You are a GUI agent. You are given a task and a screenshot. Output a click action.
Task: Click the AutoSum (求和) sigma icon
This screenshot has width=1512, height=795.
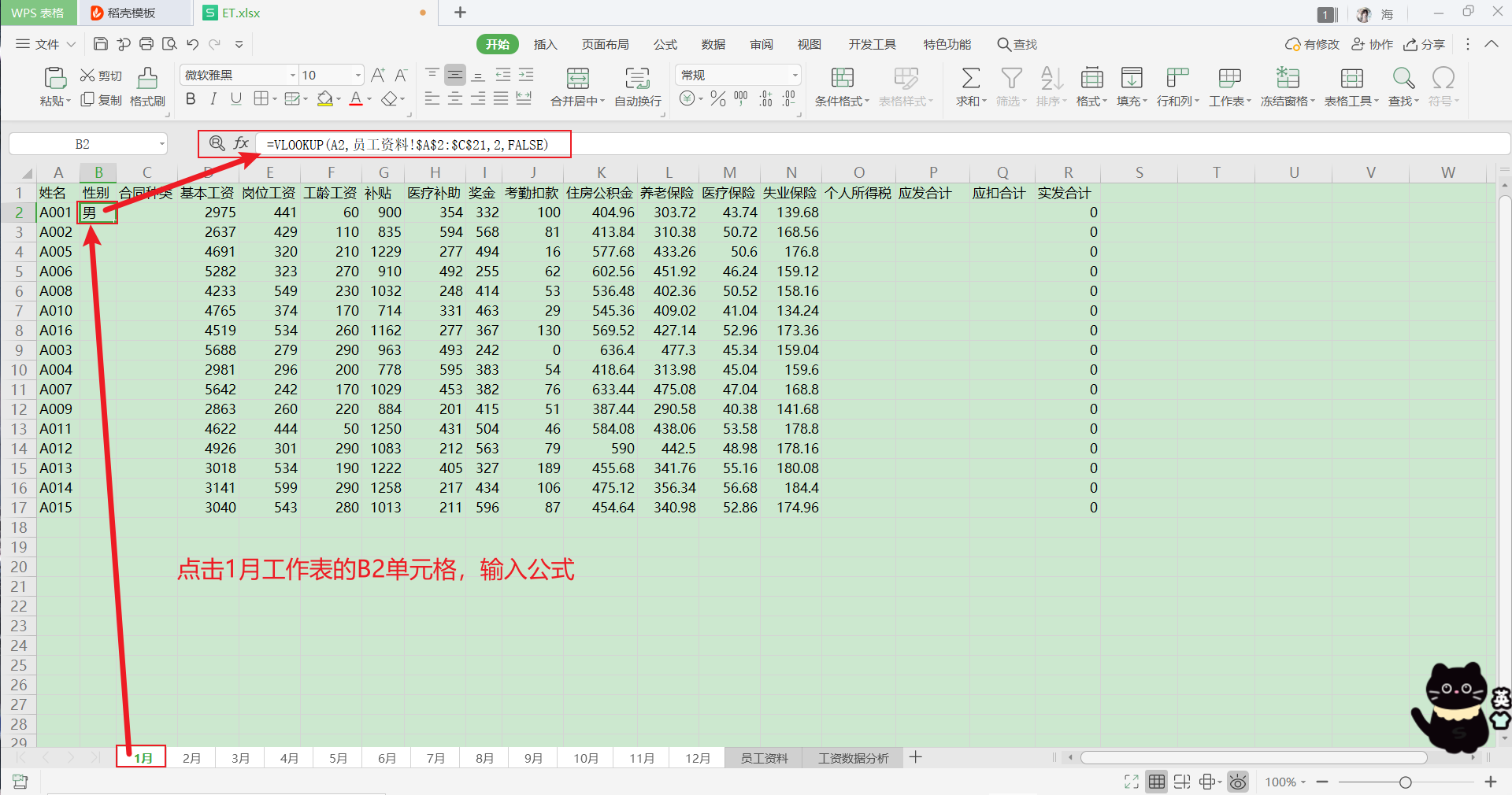971,78
